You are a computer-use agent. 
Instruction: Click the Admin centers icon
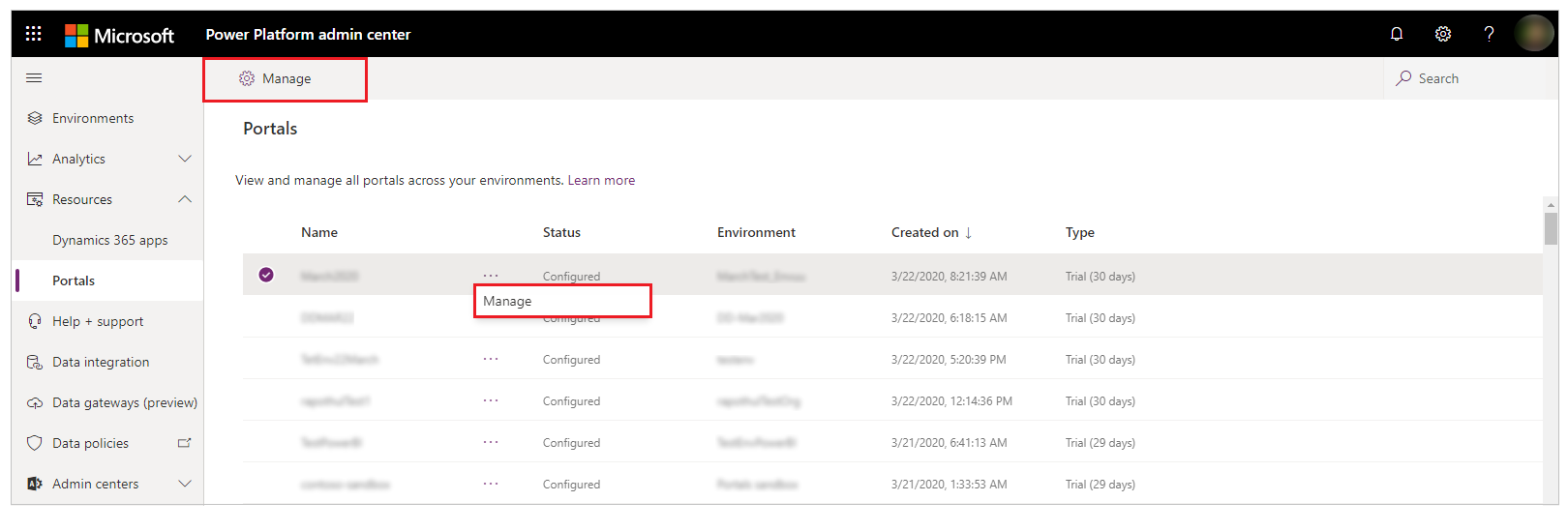(35, 484)
